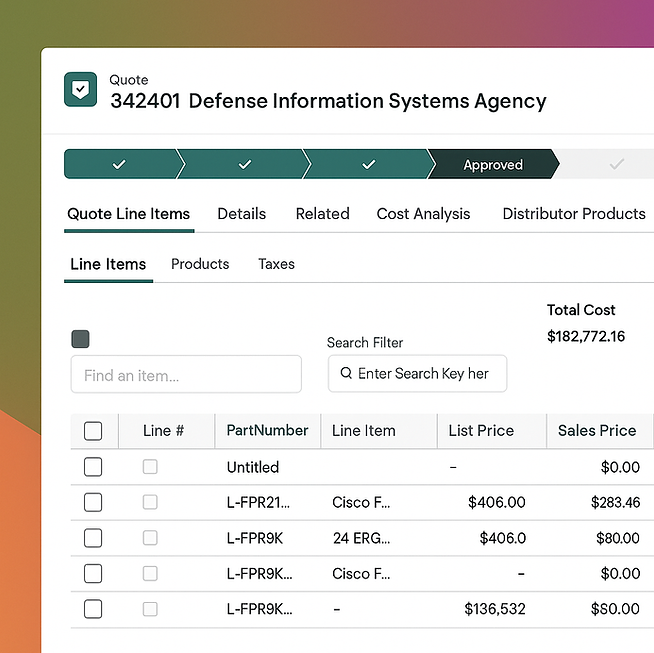This screenshot has width=654, height=653.
Task: Check the Untitled row checkbox
Action: click(x=93, y=467)
